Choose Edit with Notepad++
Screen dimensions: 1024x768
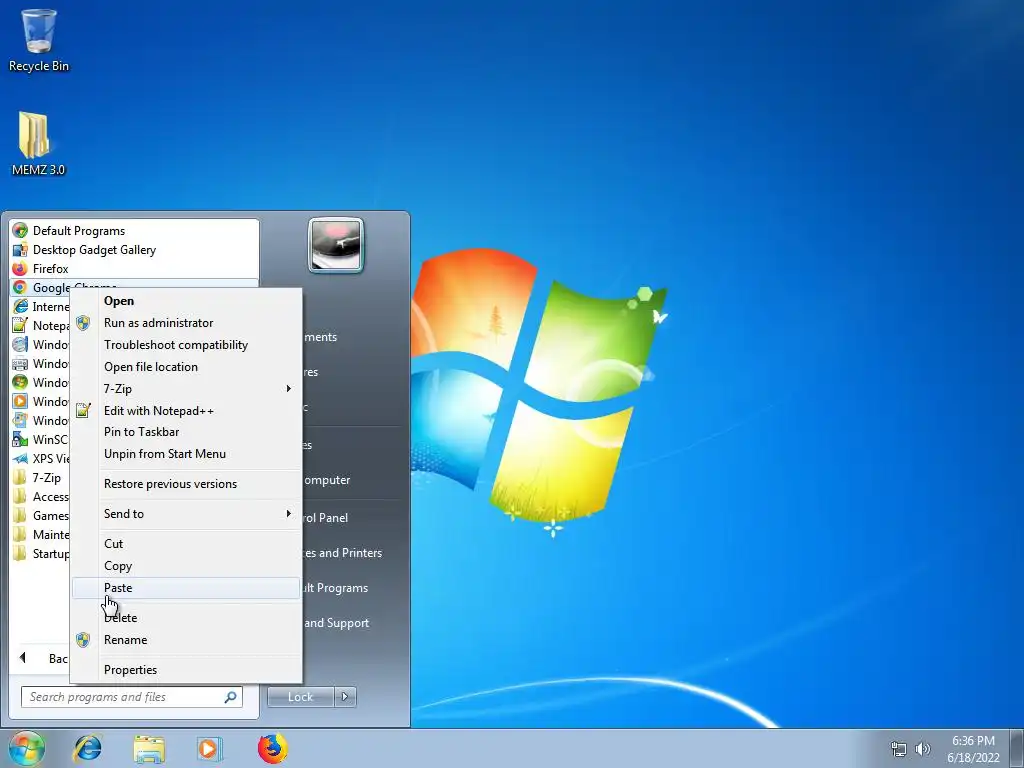185,411
